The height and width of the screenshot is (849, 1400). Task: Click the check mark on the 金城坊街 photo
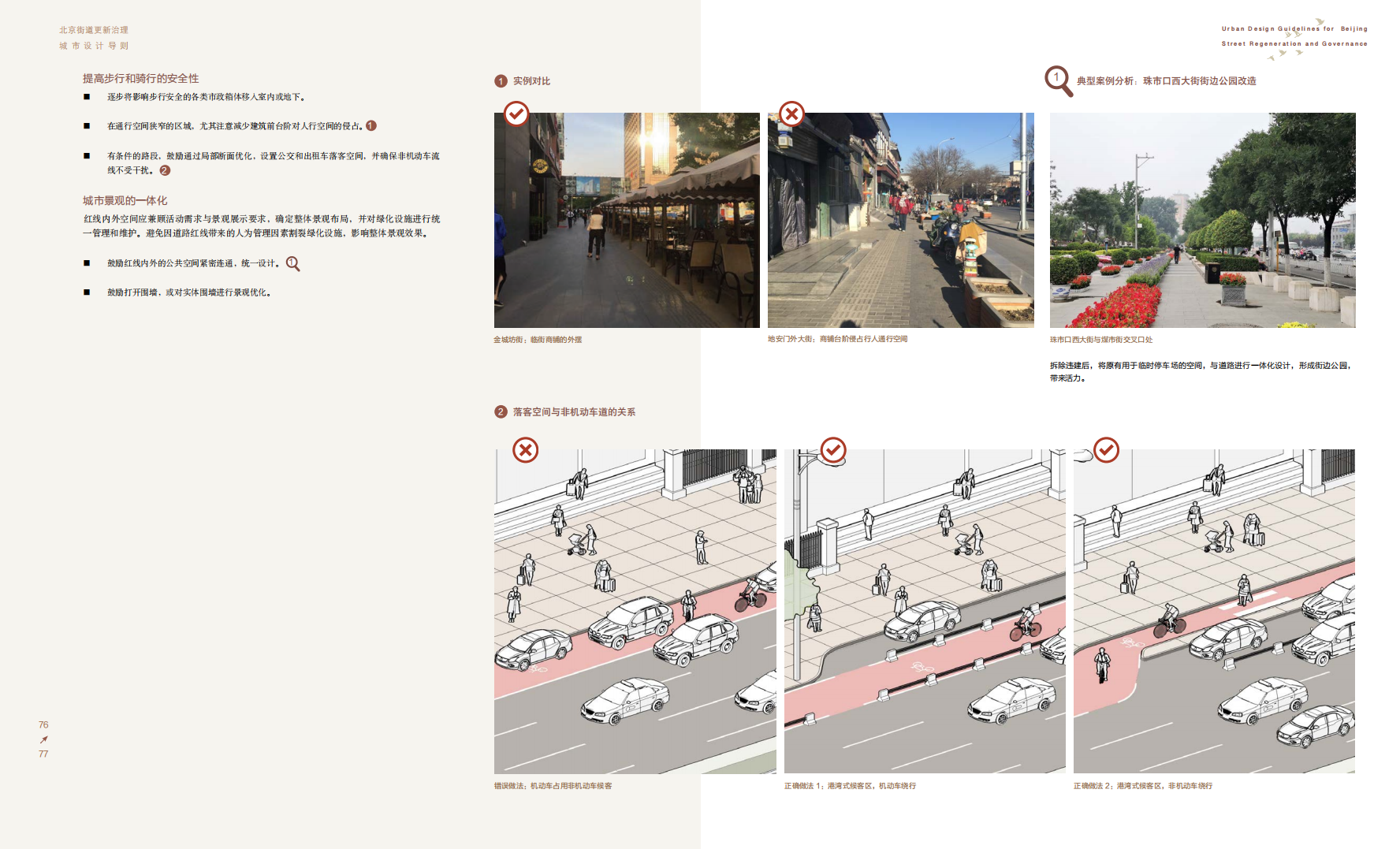(x=516, y=114)
